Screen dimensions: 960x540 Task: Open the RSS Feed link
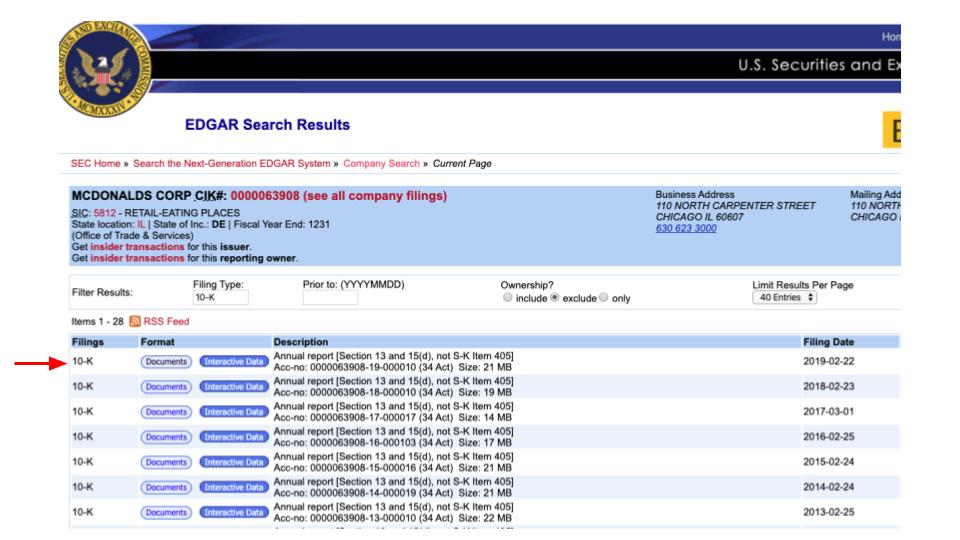click(x=166, y=321)
